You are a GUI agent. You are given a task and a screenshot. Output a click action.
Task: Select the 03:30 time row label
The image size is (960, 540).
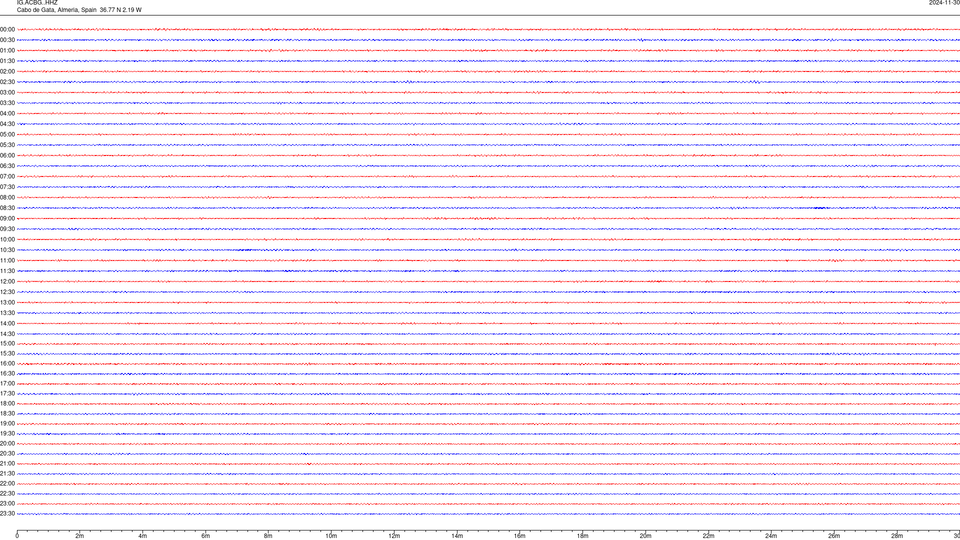[7, 103]
